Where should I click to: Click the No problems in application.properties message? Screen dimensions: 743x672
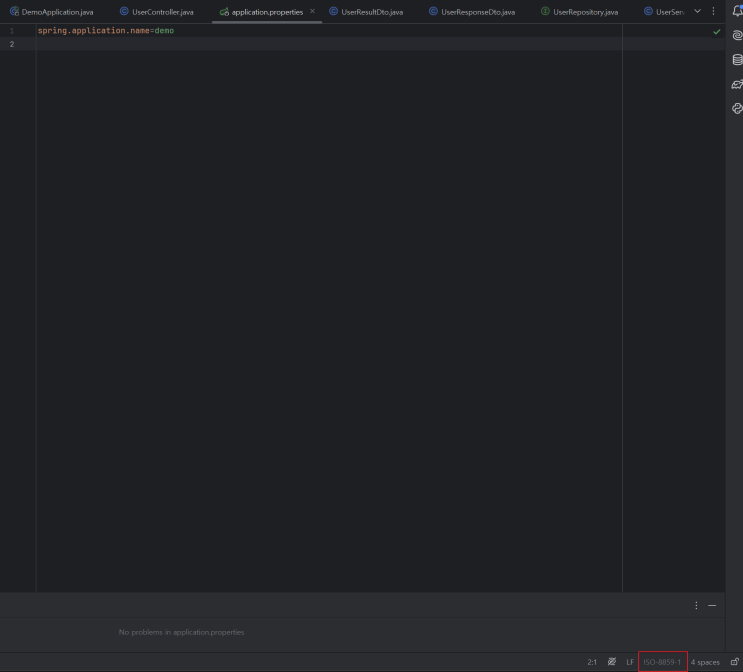click(181, 632)
